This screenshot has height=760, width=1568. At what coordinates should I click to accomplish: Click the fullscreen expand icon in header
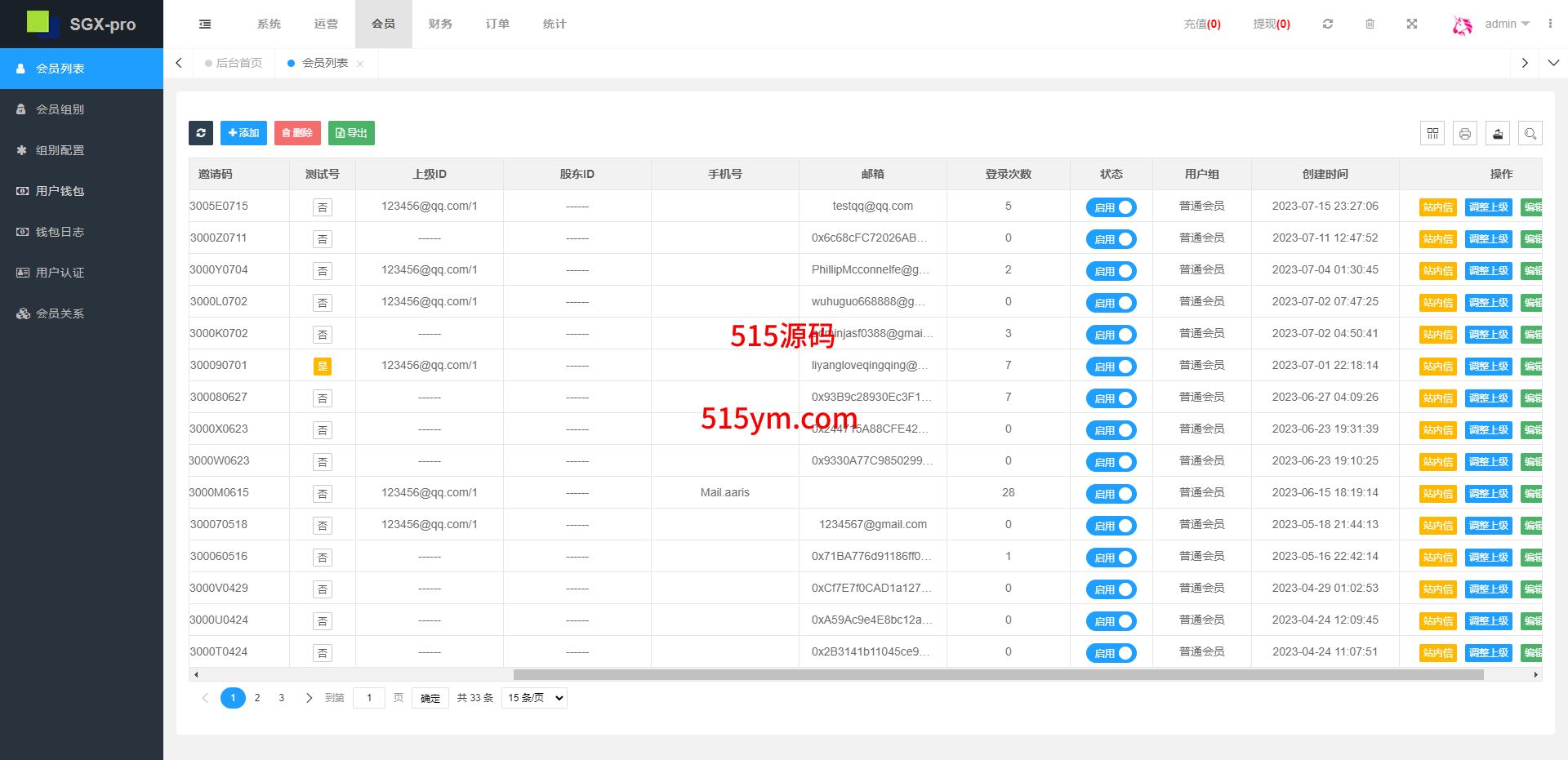pyautogui.click(x=1412, y=24)
